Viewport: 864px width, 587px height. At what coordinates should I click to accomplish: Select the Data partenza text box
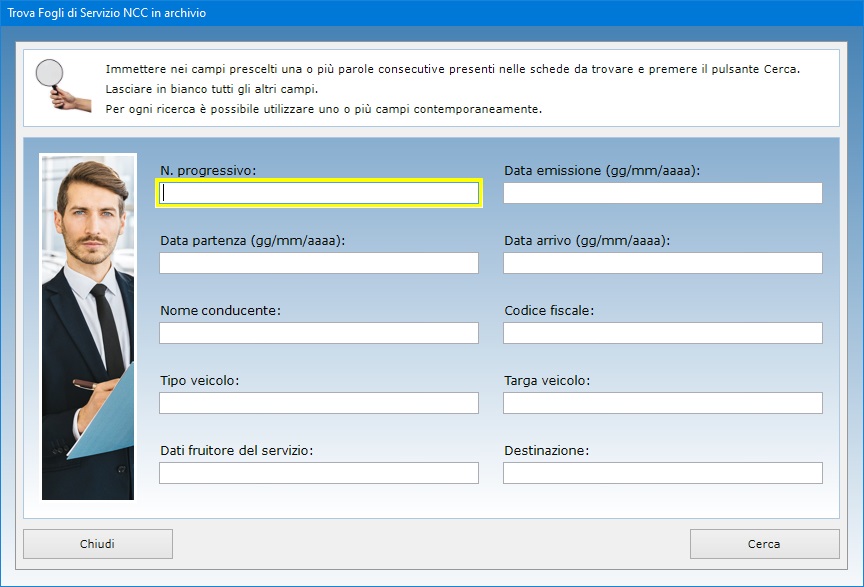[x=319, y=263]
